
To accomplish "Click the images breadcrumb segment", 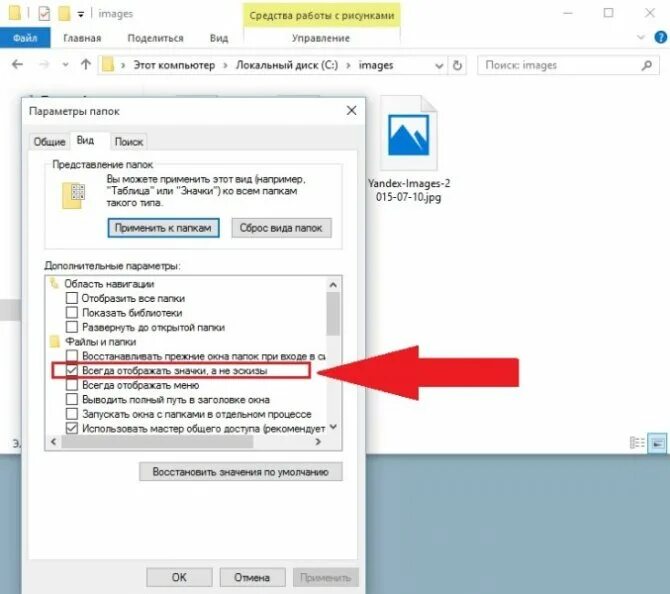I will pos(376,65).
